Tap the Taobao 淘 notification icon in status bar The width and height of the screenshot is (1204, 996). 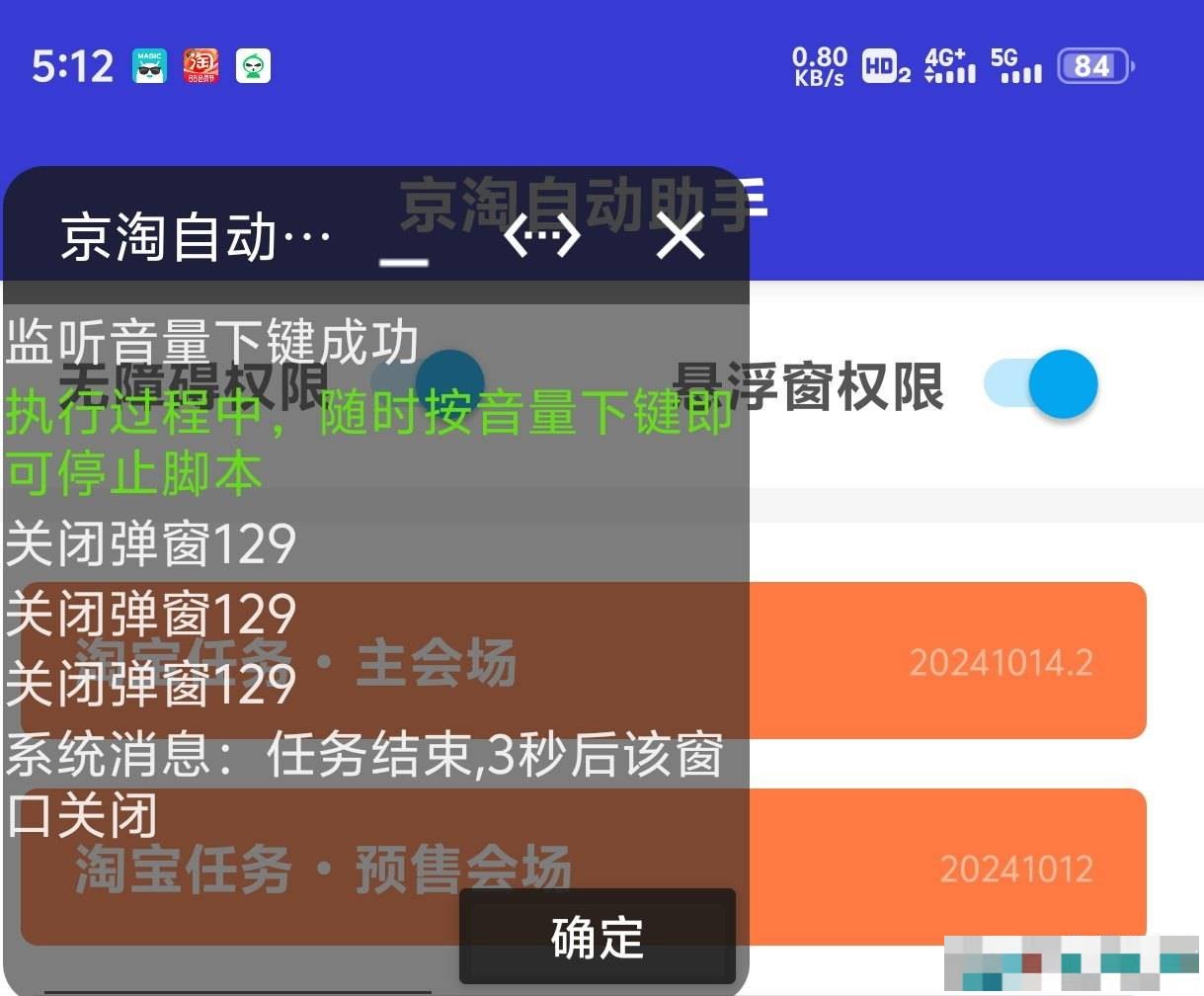(x=201, y=66)
